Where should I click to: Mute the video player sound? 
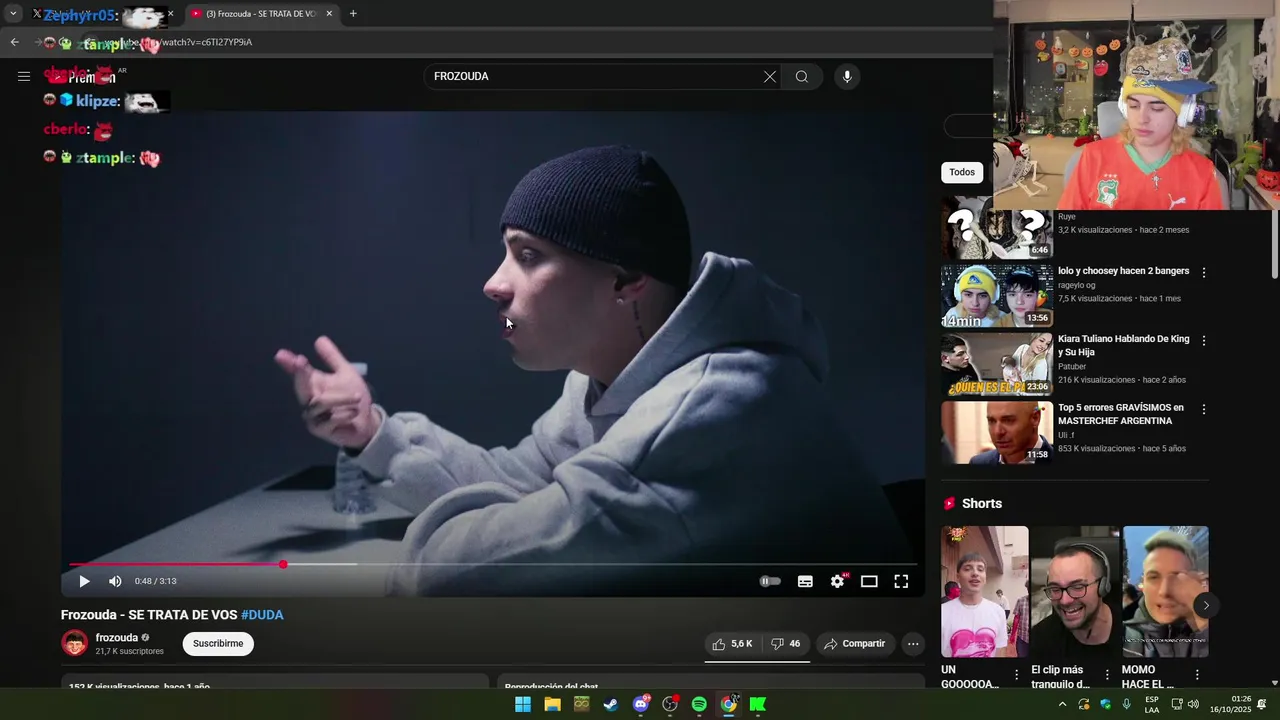(x=115, y=581)
